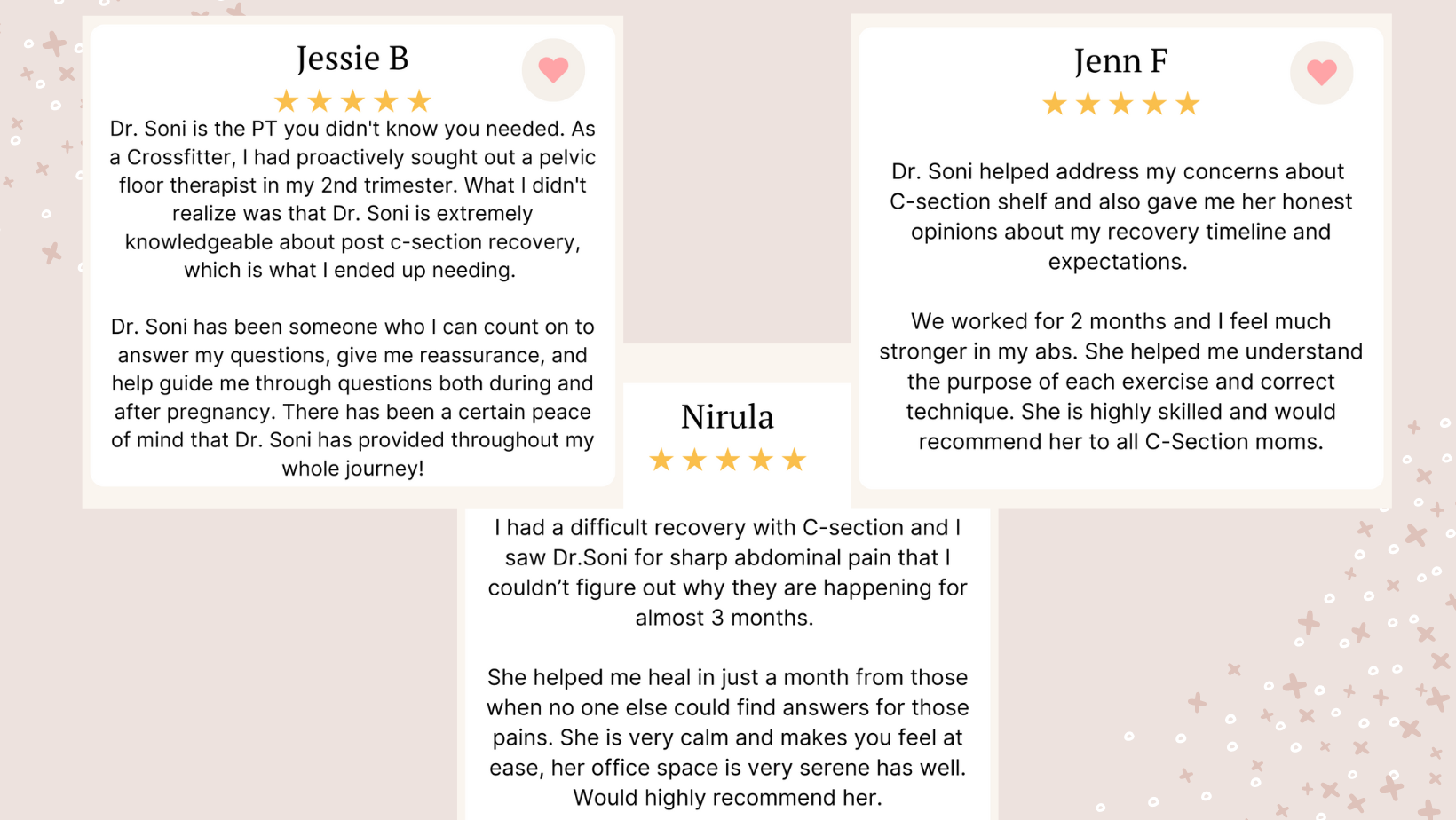Viewport: 1456px width, 820px height.
Task: Click the paragraph starting 'She helped me heal'
Action: [727, 737]
